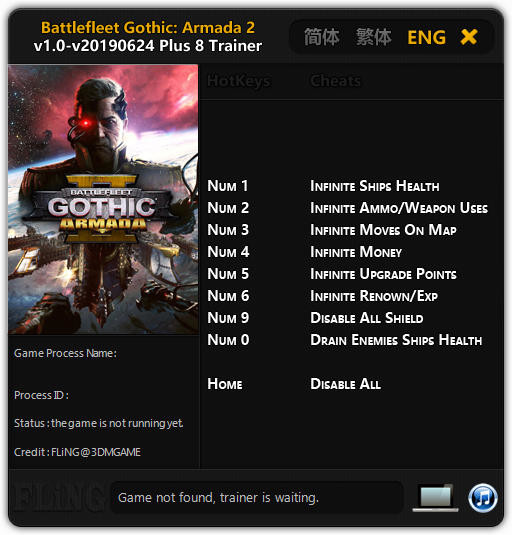Image resolution: width=512 pixels, height=535 pixels.
Task: Click the Num 4 hotkey label
Action: (228, 252)
